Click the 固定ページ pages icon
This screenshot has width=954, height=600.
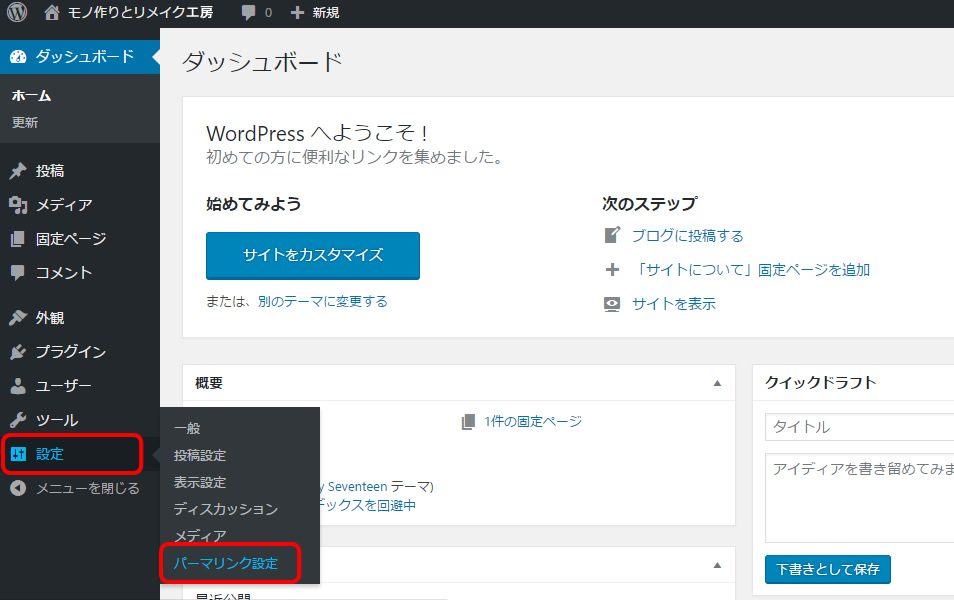pyautogui.click(x=20, y=238)
